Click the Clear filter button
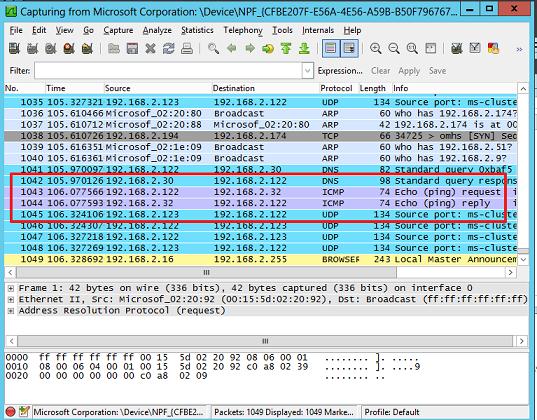Image resolution: width=537 pixels, height=420 pixels. [x=380, y=71]
